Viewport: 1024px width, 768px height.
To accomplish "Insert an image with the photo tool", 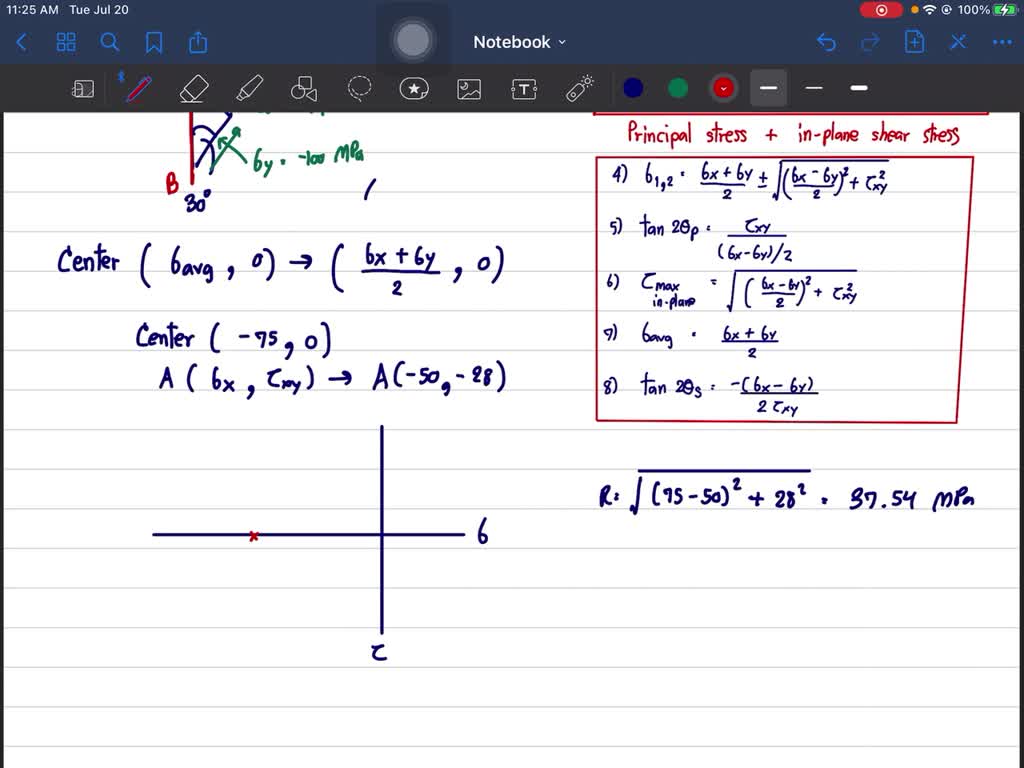I will coord(469,88).
